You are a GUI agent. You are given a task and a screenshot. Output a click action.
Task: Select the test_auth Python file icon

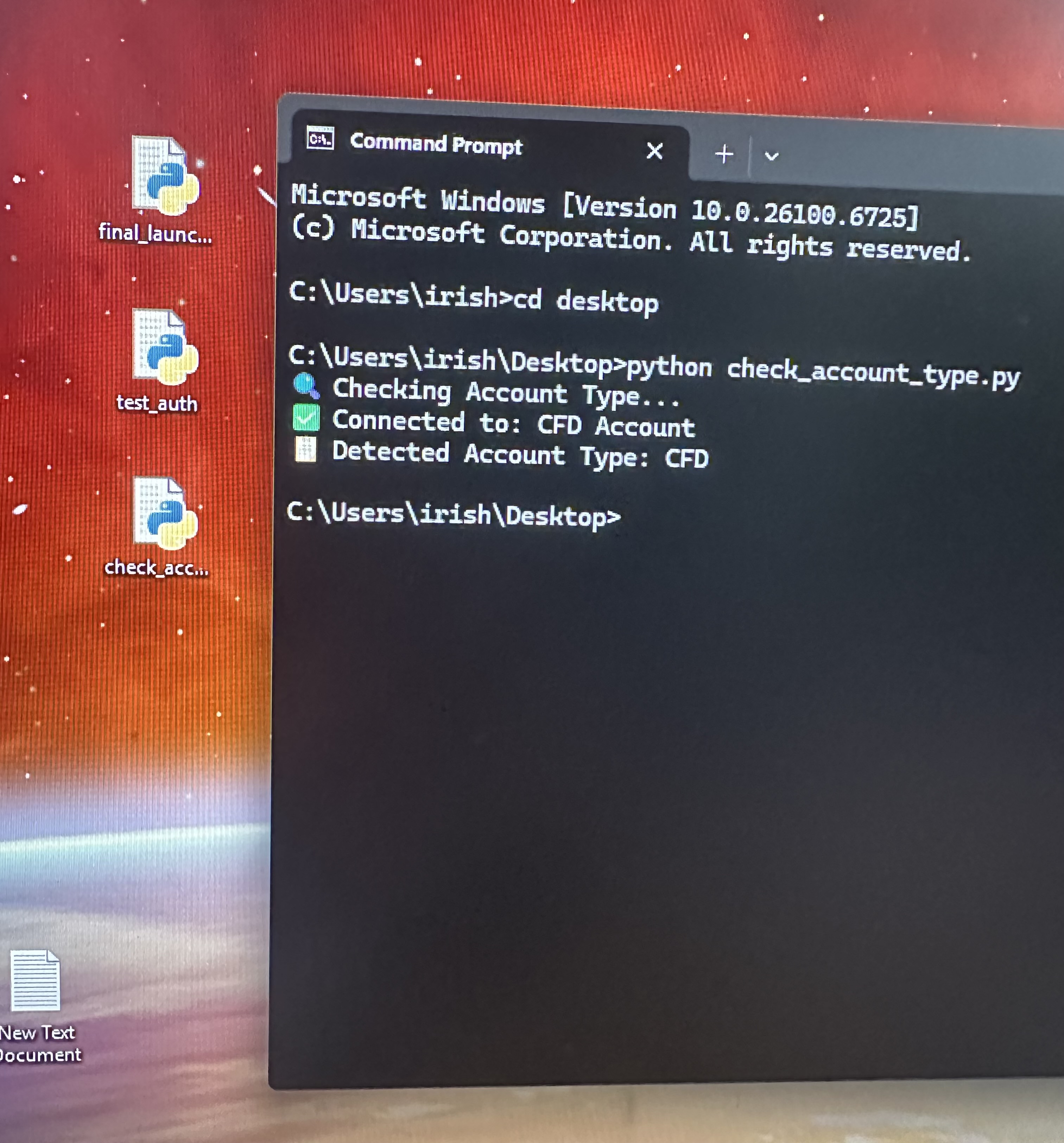pos(164,347)
